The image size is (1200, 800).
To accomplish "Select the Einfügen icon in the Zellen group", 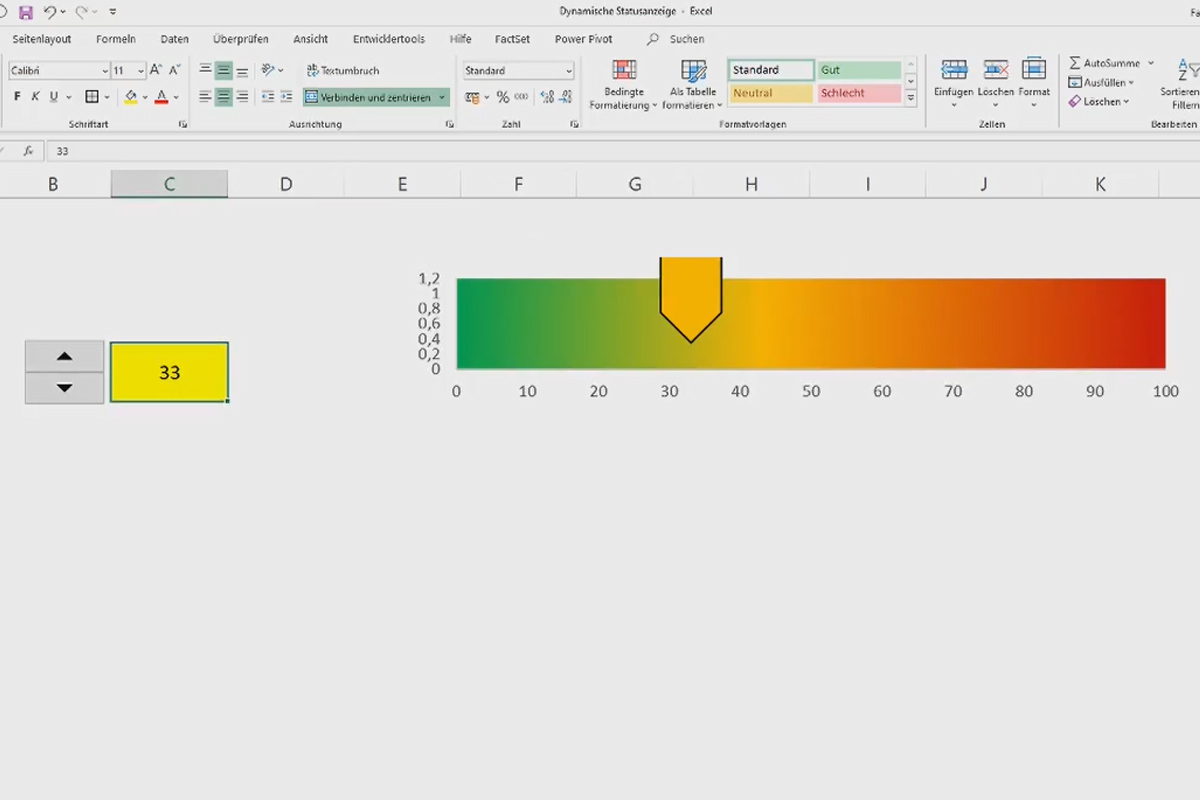I will click(x=953, y=80).
